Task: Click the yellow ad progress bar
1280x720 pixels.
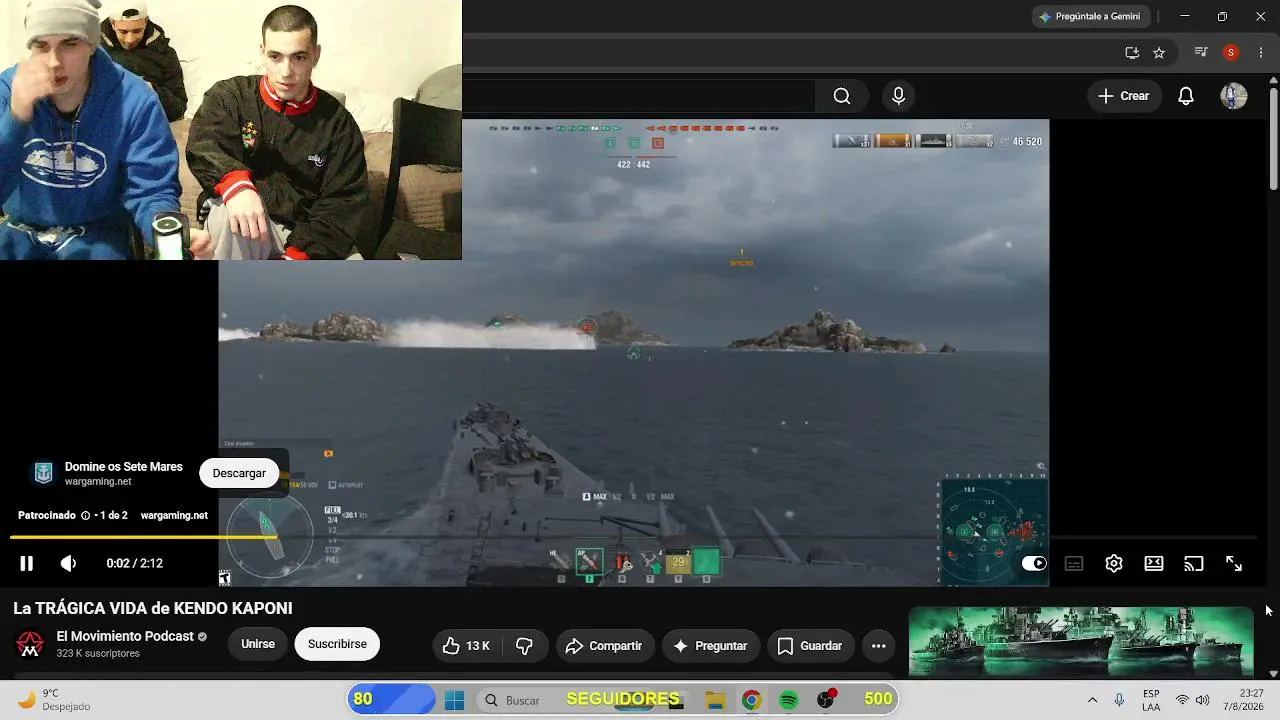Action: point(143,537)
